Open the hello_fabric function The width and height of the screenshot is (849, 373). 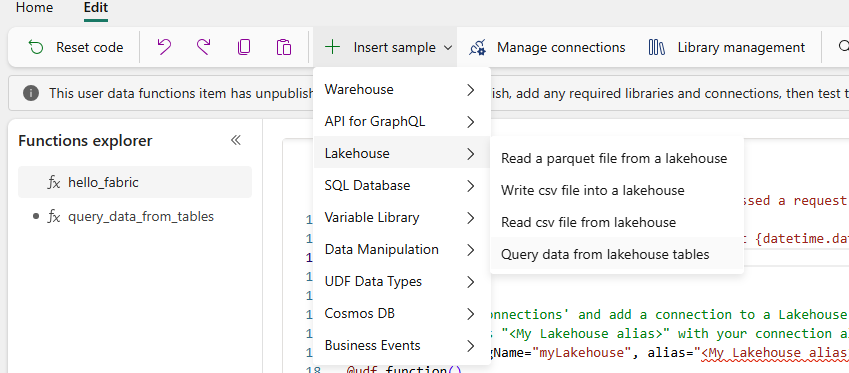click(135, 182)
